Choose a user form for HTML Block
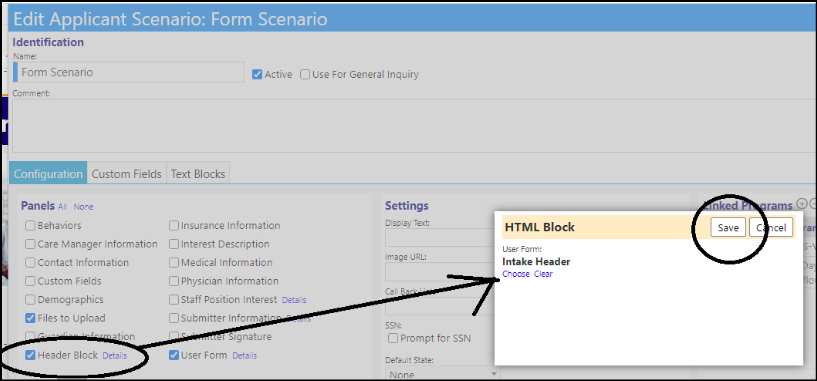 (516, 274)
